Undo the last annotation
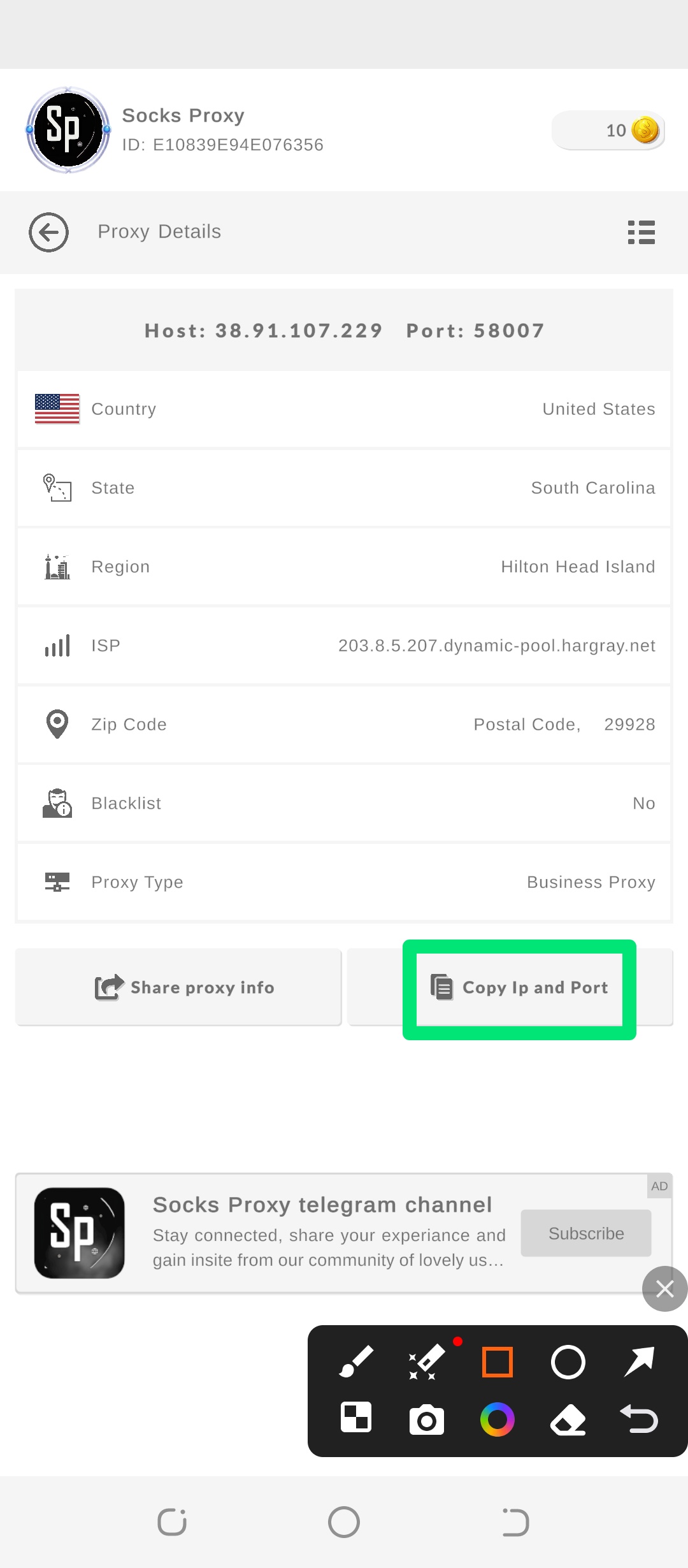688x1568 pixels. click(x=639, y=1419)
